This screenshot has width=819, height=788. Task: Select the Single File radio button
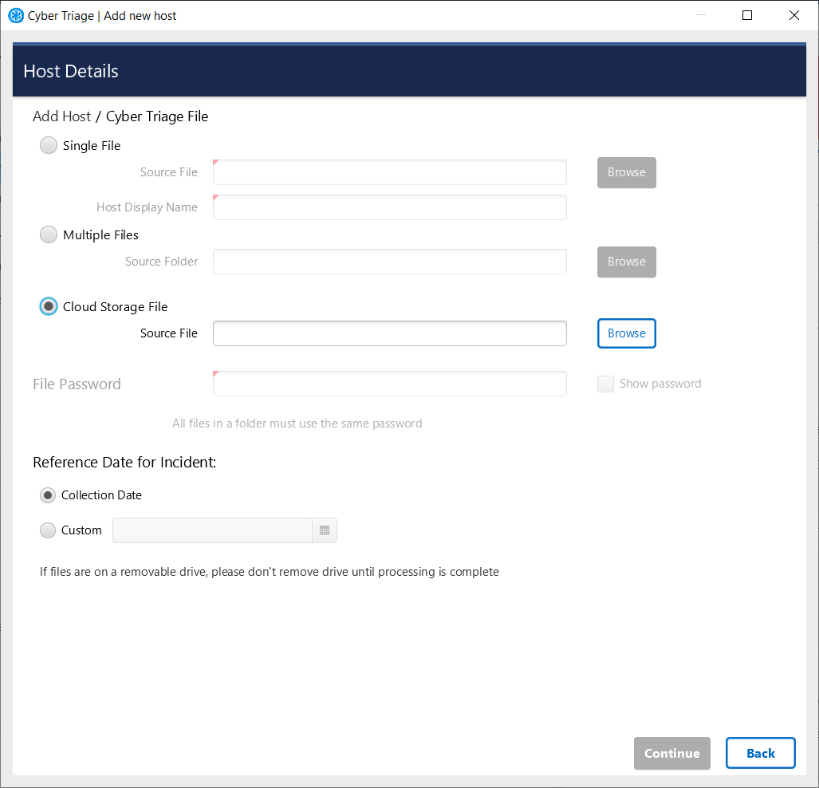coord(48,145)
